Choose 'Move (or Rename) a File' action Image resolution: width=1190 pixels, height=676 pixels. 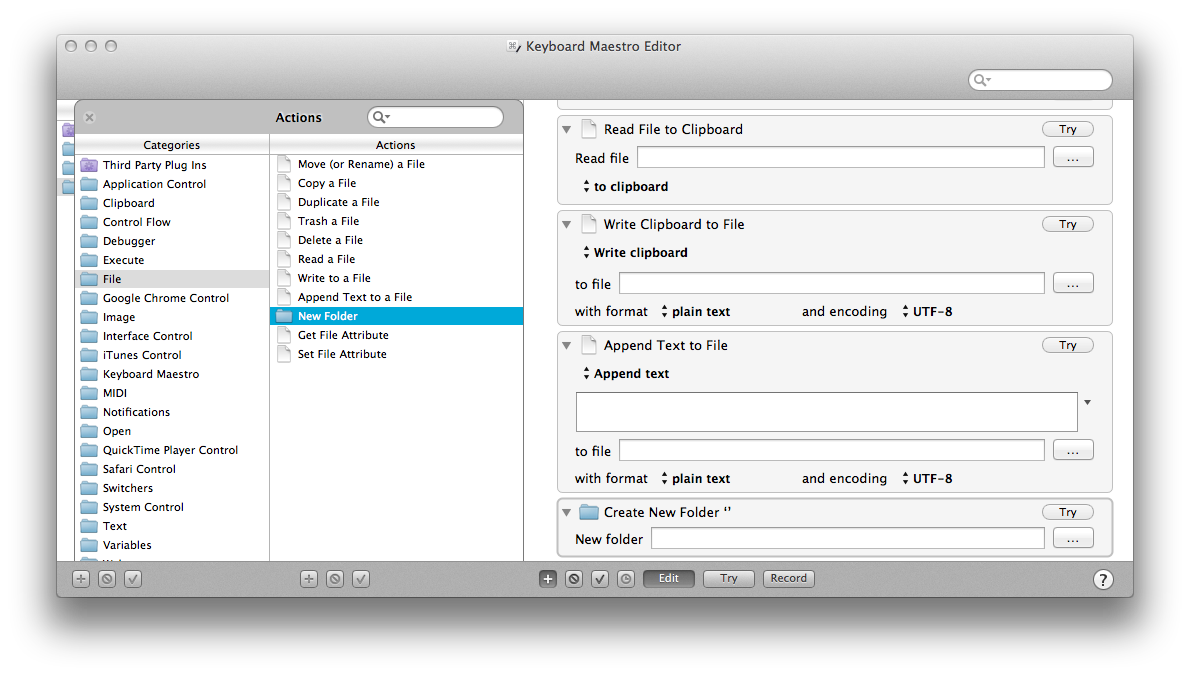[x=396, y=164]
